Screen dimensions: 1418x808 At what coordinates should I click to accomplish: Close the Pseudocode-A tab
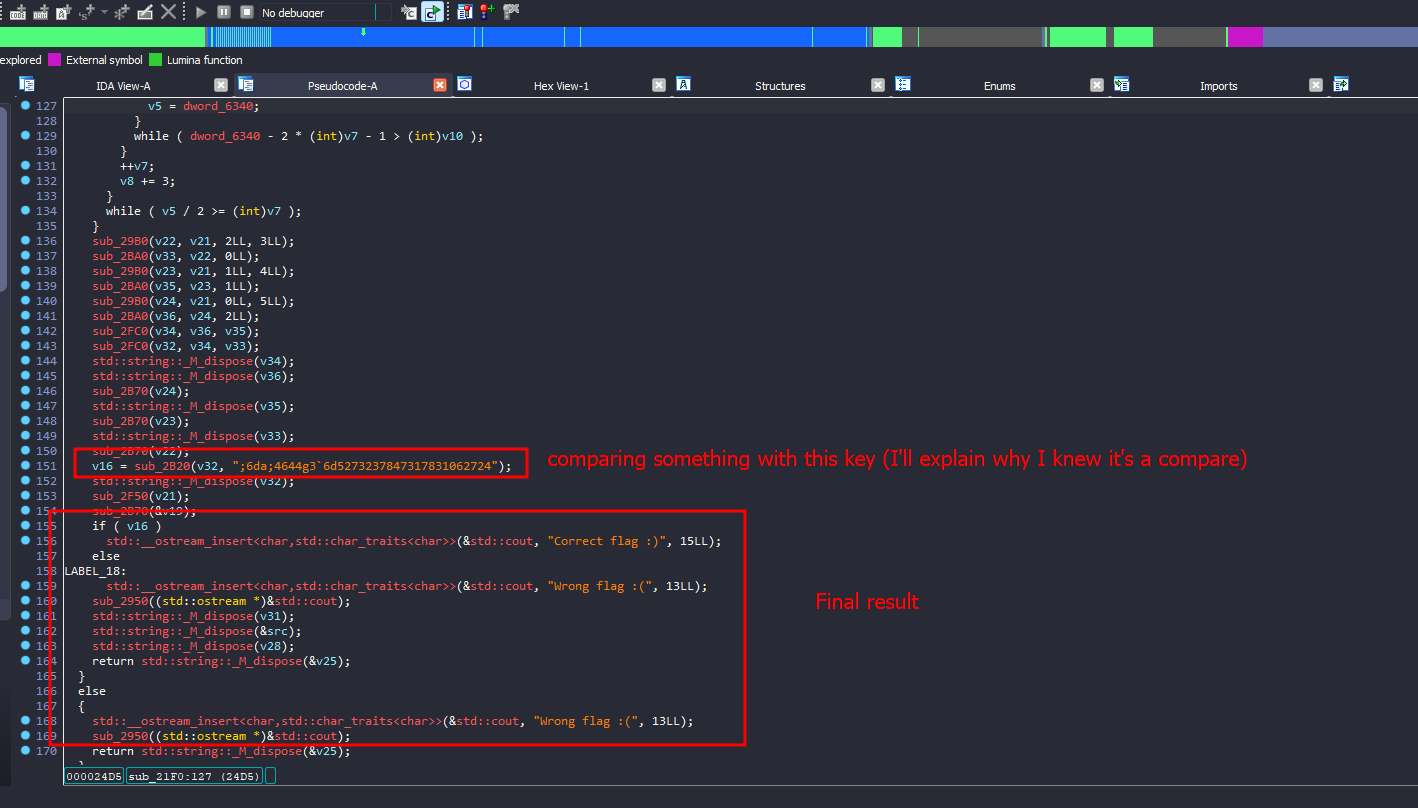tap(440, 86)
